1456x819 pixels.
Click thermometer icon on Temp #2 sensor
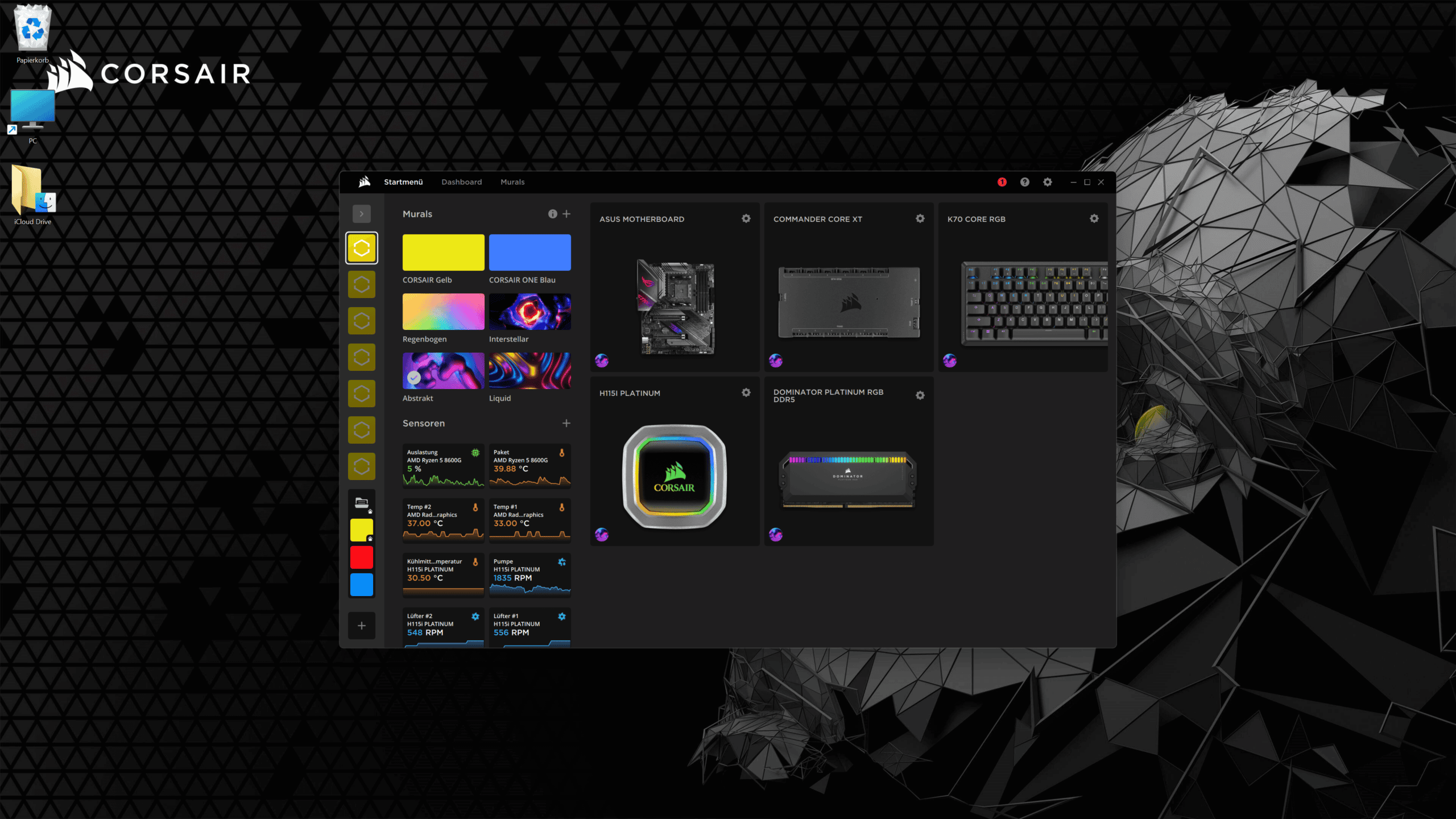click(475, 507)
